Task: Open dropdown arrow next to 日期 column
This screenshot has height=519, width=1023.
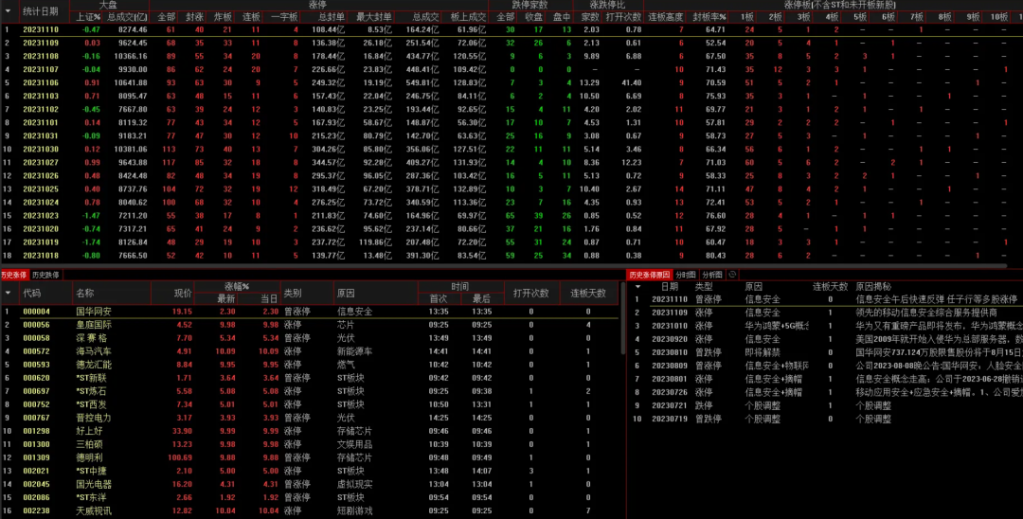Action: [x=637, y=286]
